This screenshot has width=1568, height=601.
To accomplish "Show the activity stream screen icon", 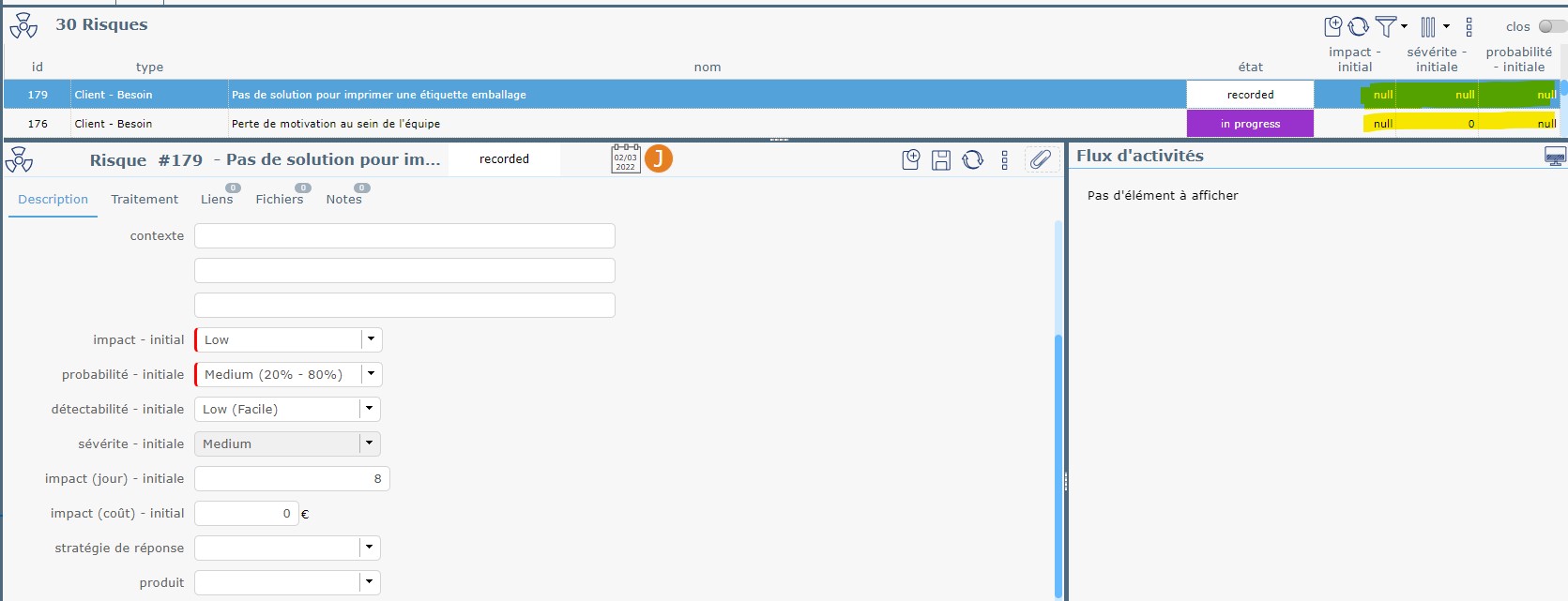I will coord(1555,157).
